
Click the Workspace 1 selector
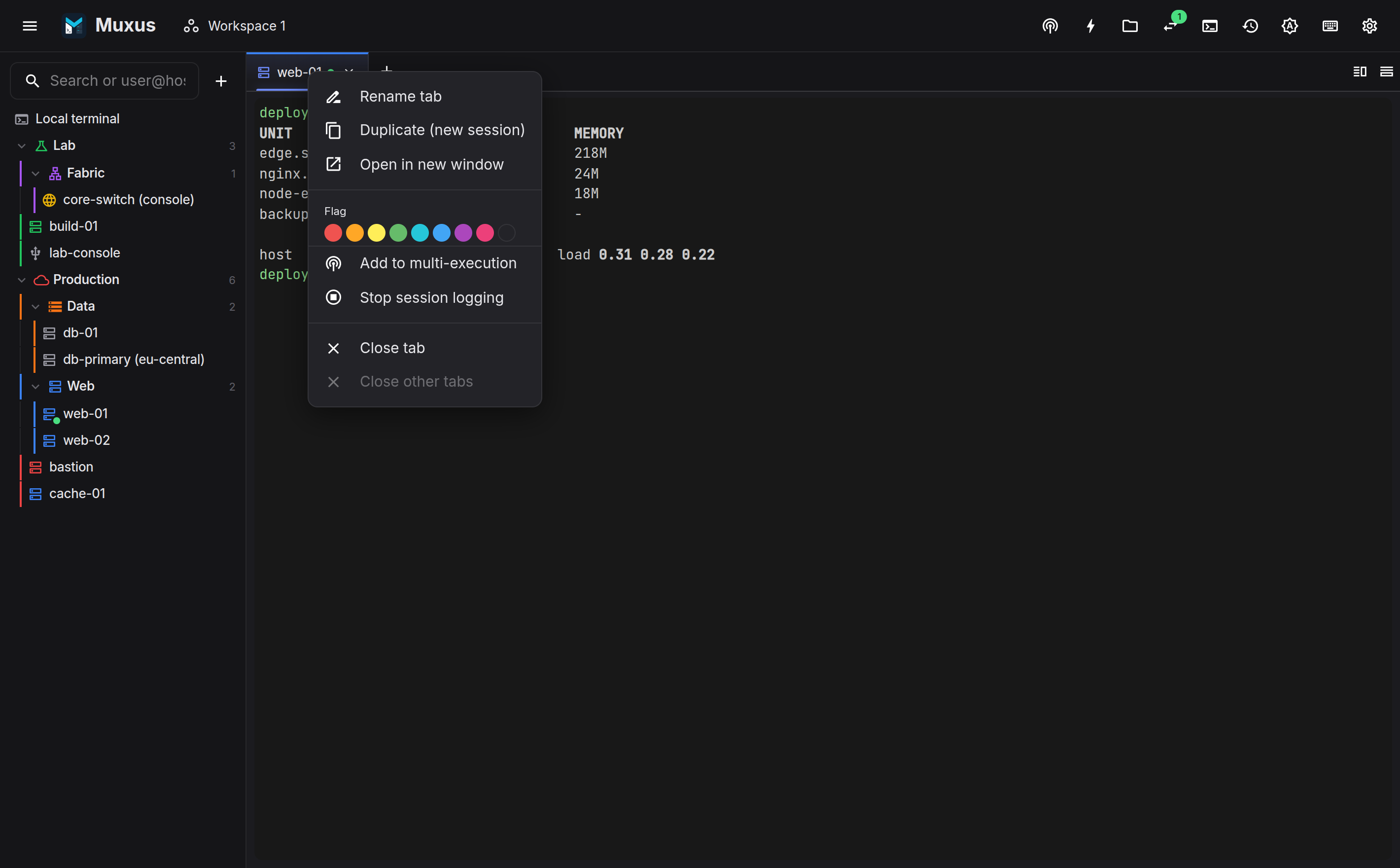point(235,26)
